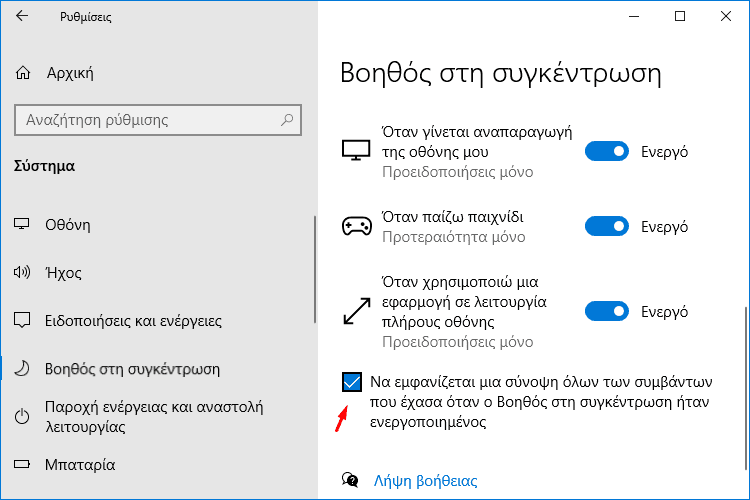Open the Λήψη βοήθειας link
This screenshot has height=500, width=750.
click(x=425, y=480)
